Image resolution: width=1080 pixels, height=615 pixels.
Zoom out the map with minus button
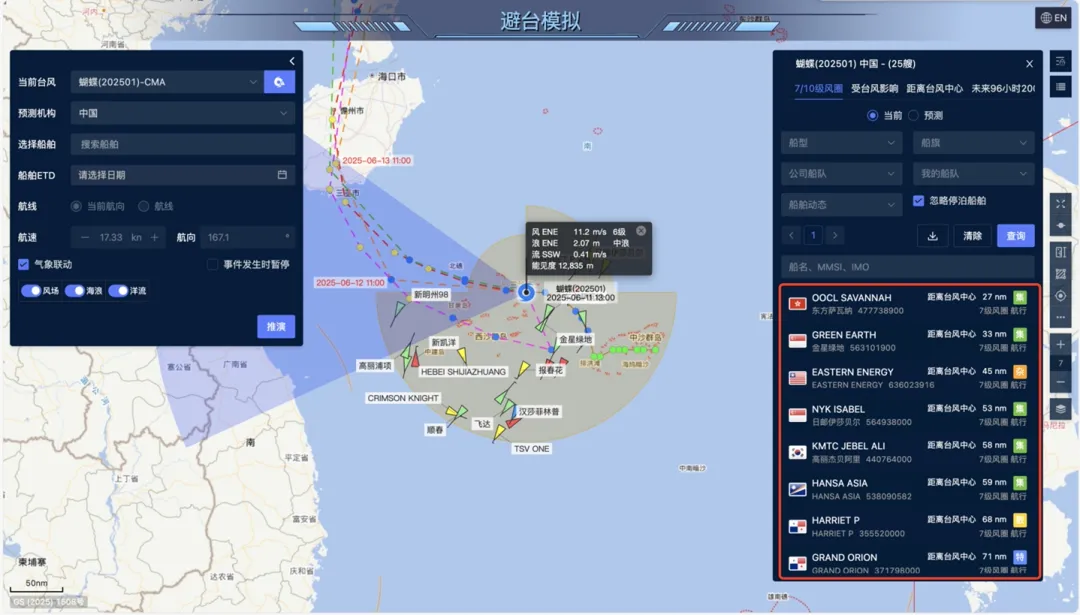[1061, 382]
